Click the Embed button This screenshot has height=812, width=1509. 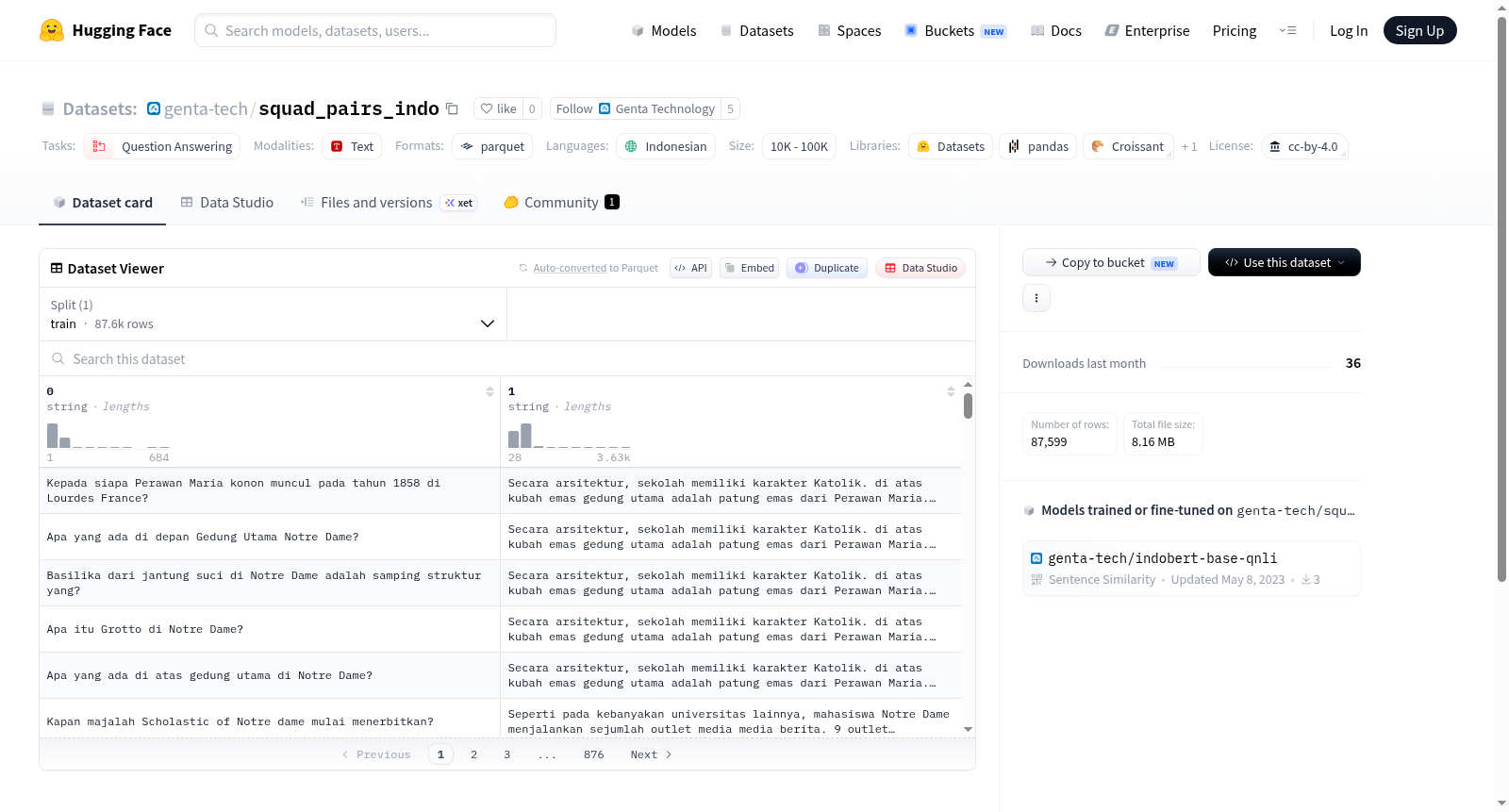click(750, 268)
